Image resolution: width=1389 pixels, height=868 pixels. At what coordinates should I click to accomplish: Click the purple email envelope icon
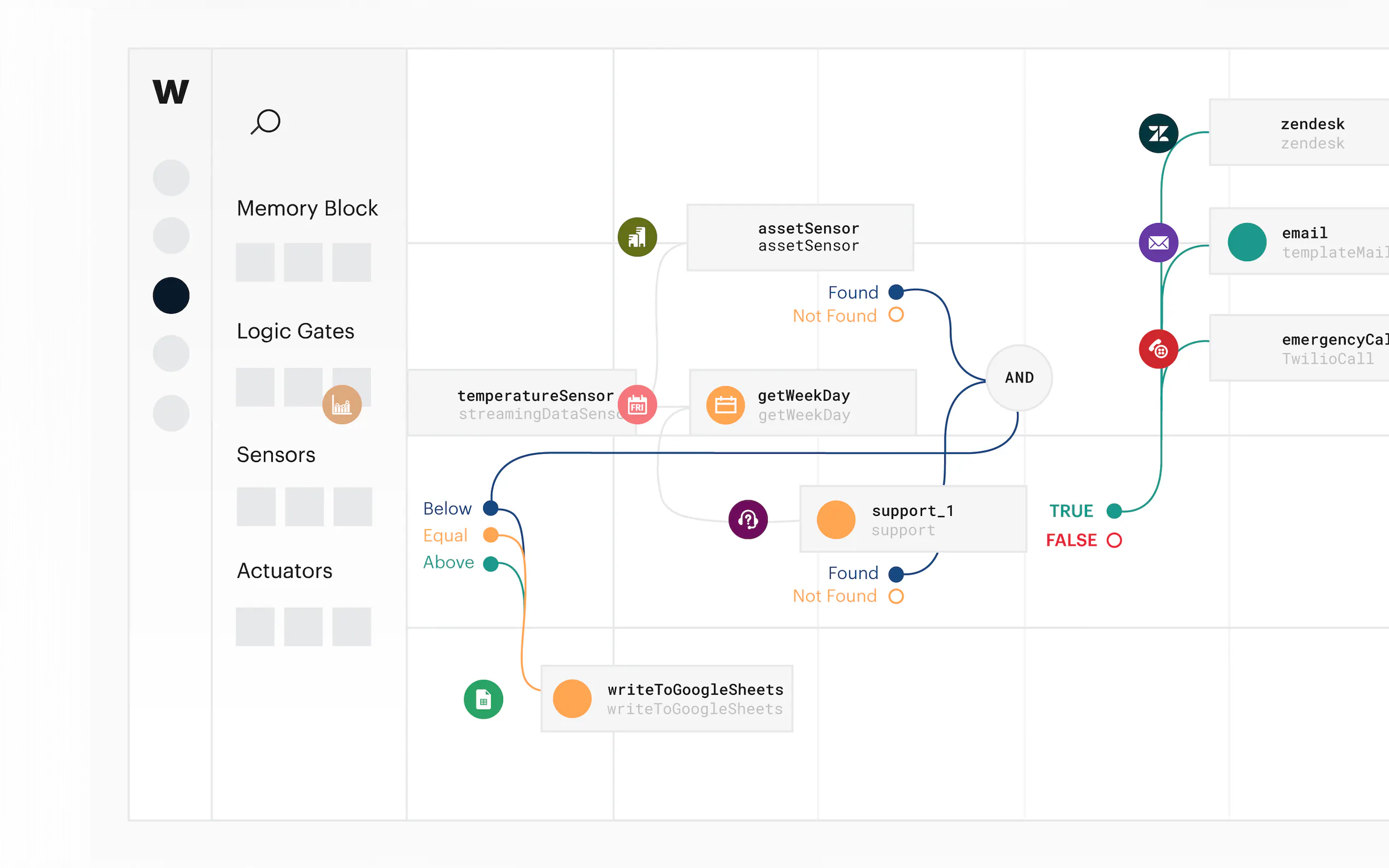[x=1158, y=243]
